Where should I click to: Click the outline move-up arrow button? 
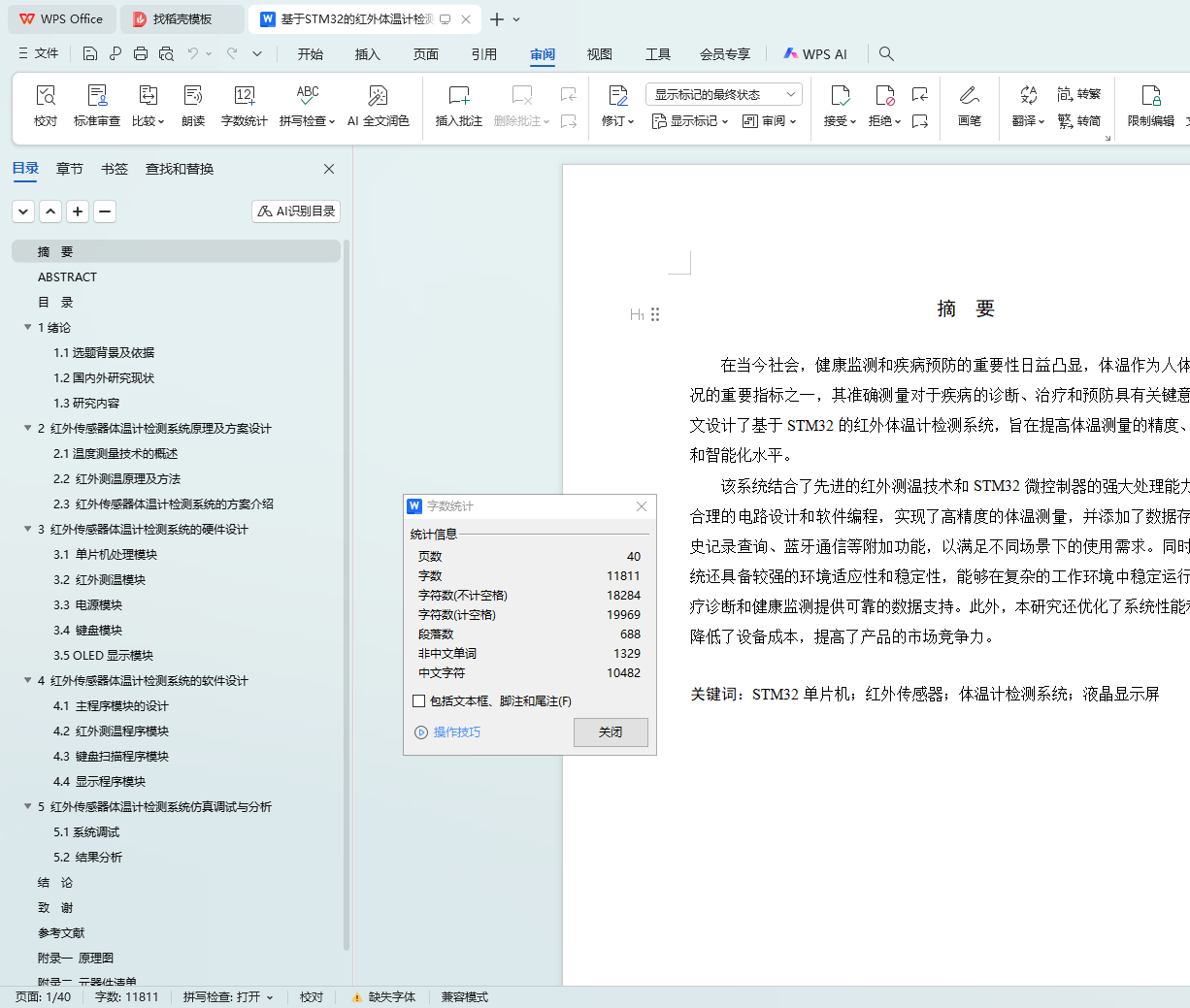(50, 211)
